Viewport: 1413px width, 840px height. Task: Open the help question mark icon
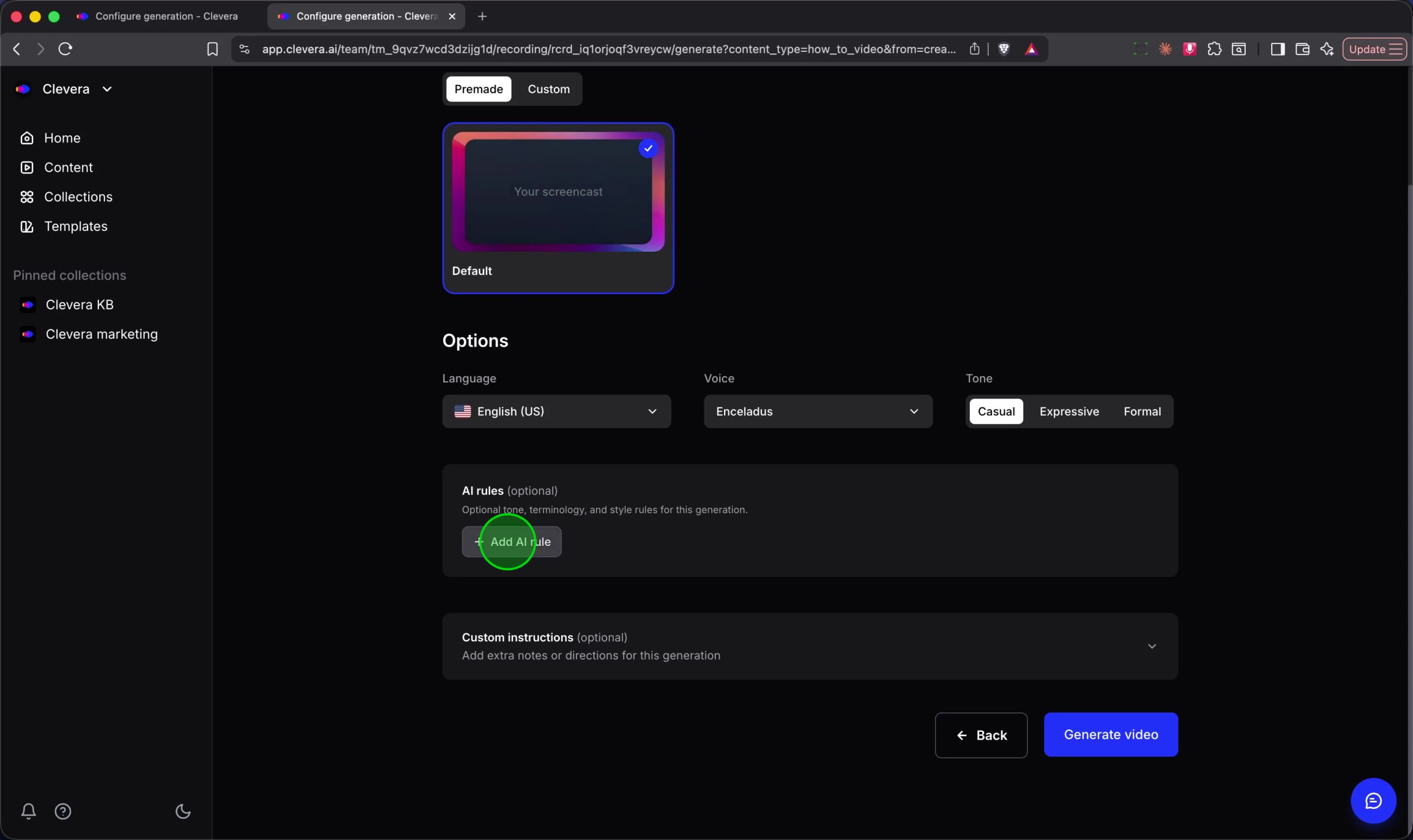(x=63, y=811)
